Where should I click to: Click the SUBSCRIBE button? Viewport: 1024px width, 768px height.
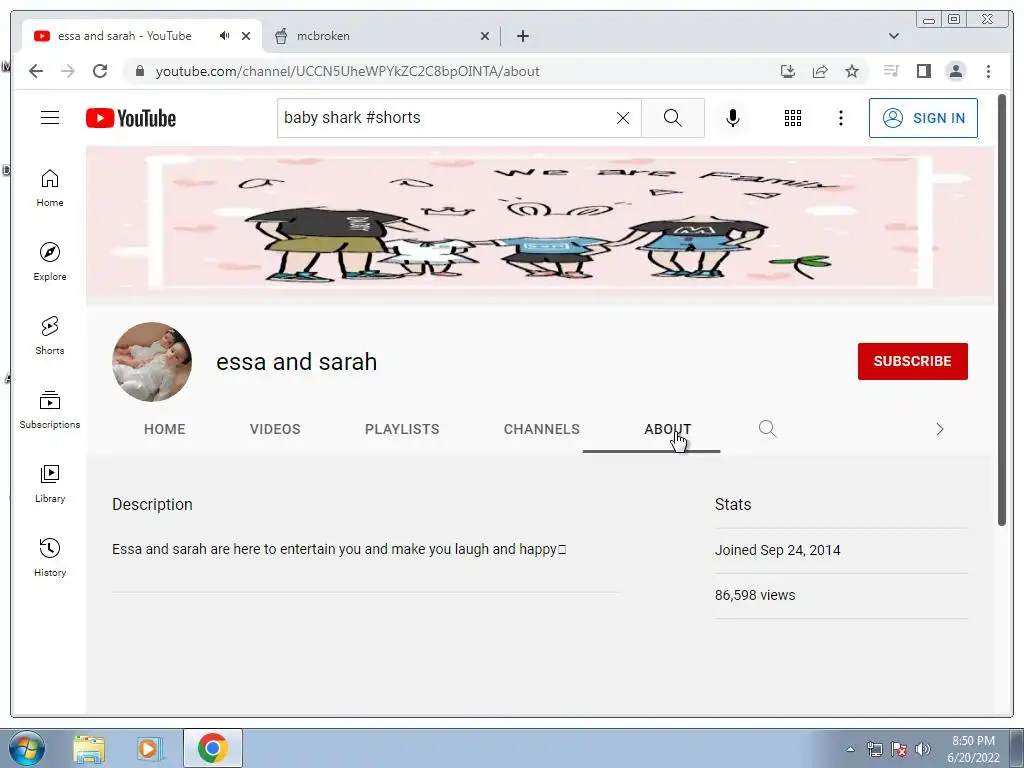point(912,361)
